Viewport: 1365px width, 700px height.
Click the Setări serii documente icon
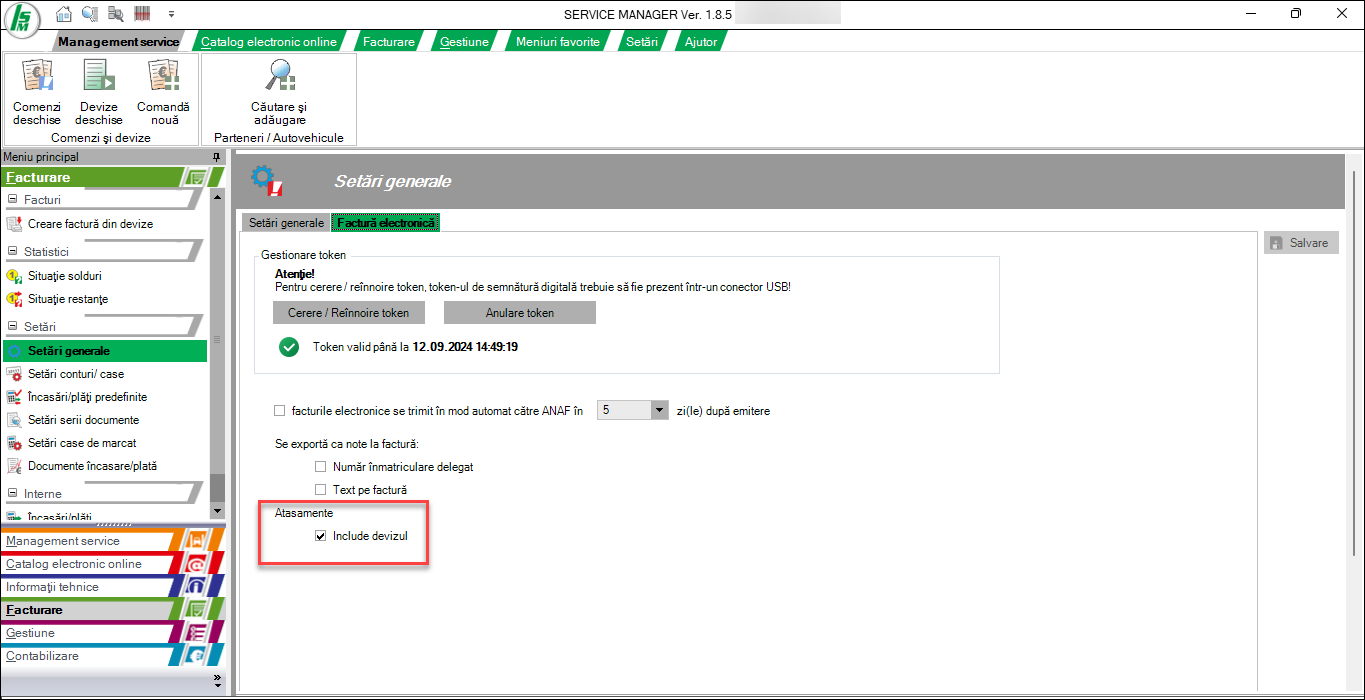pyautogui.click(x=14, y=420)
